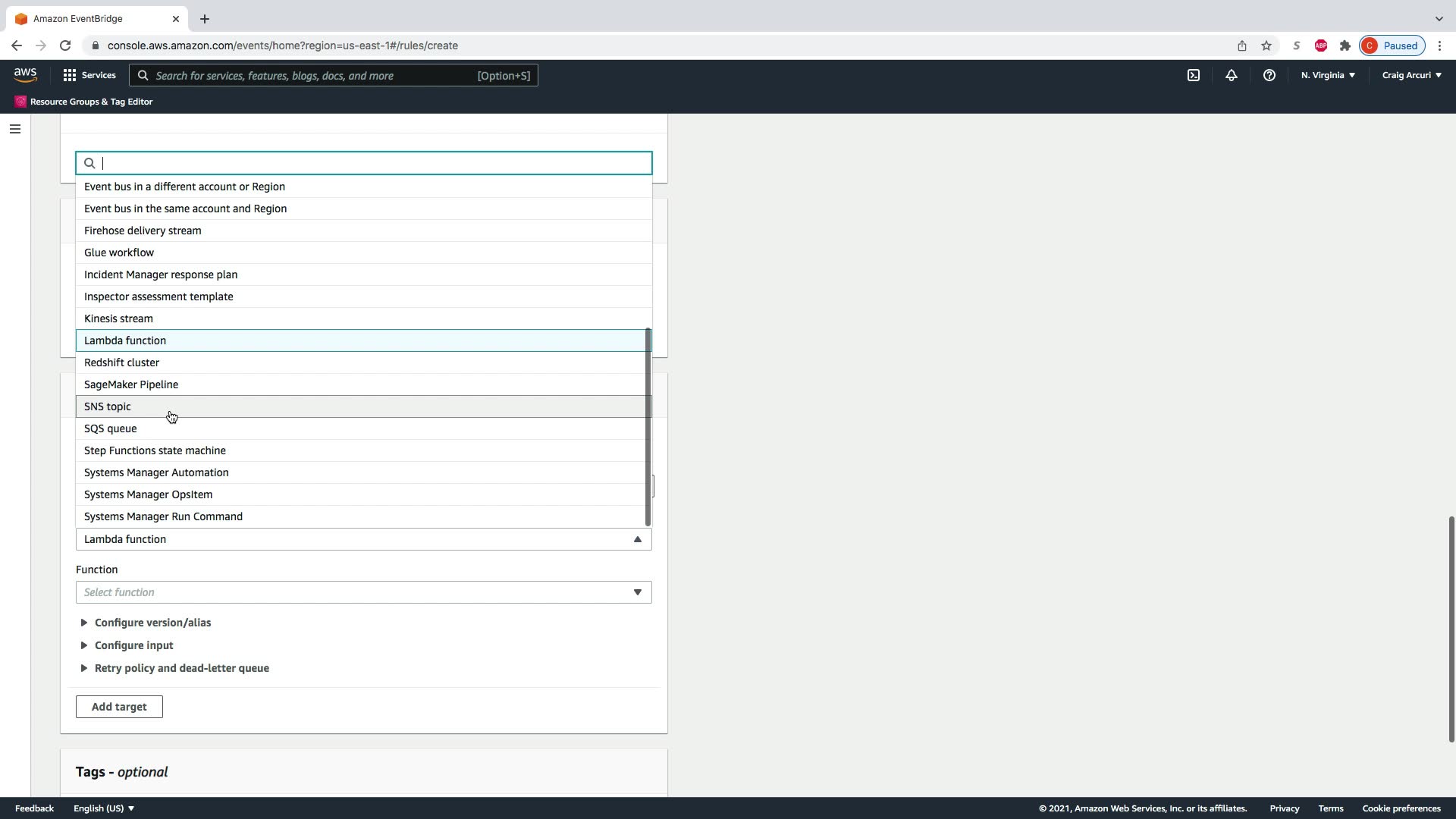Open the side navigation hamburger menu
The width and height of the screenshot is (1456, 819).
[x=14, y=129]
